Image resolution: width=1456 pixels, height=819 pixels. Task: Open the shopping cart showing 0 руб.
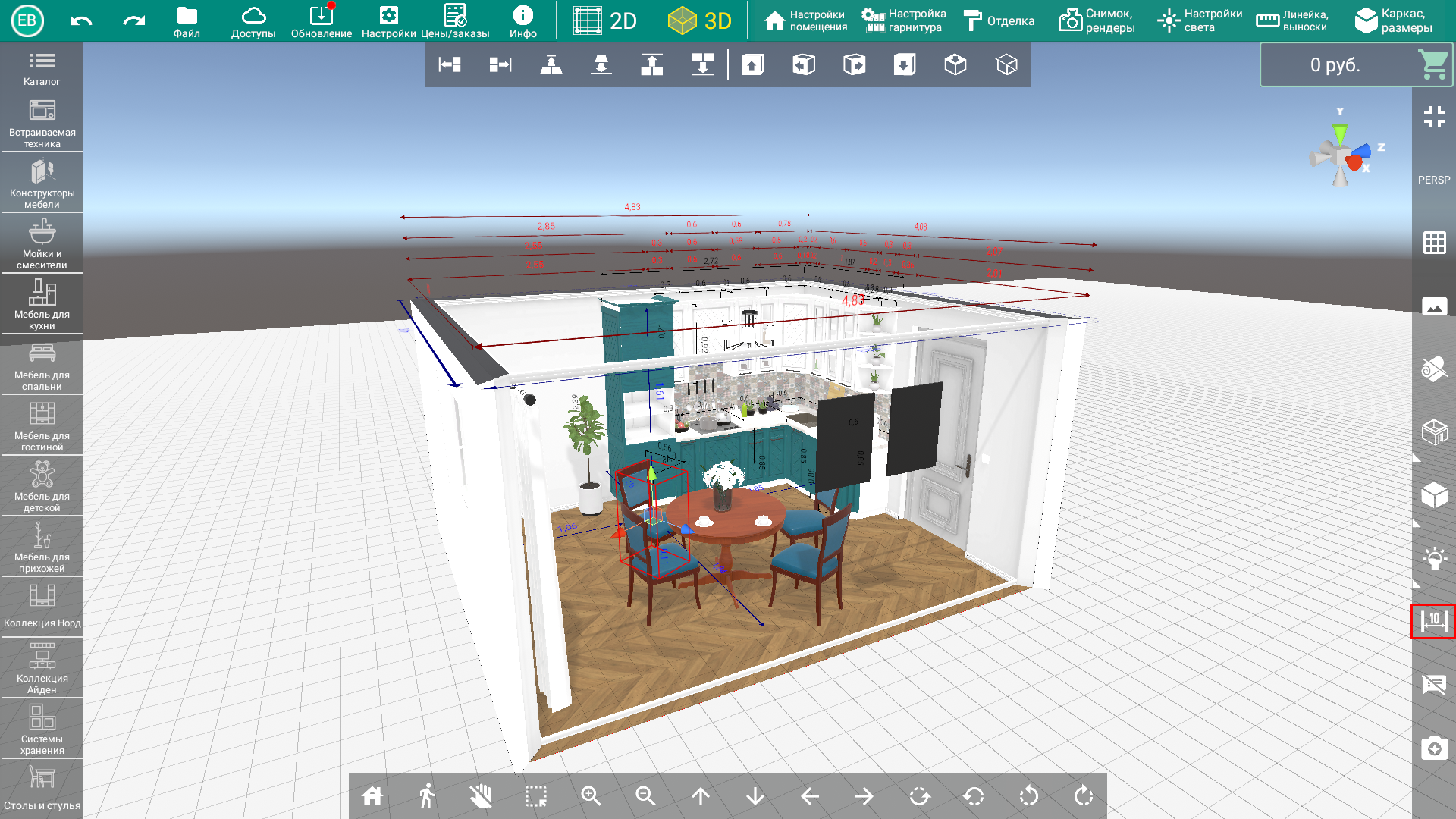pos(1356,65)
